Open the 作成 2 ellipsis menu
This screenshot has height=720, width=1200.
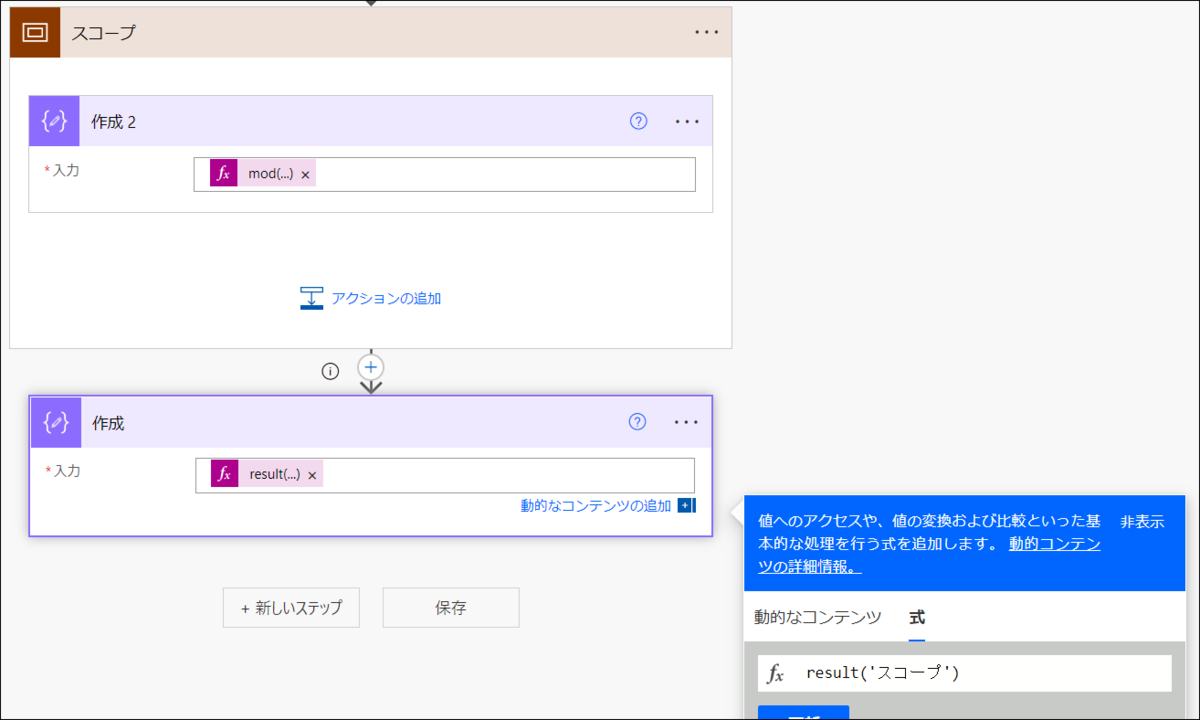(687, 121)
